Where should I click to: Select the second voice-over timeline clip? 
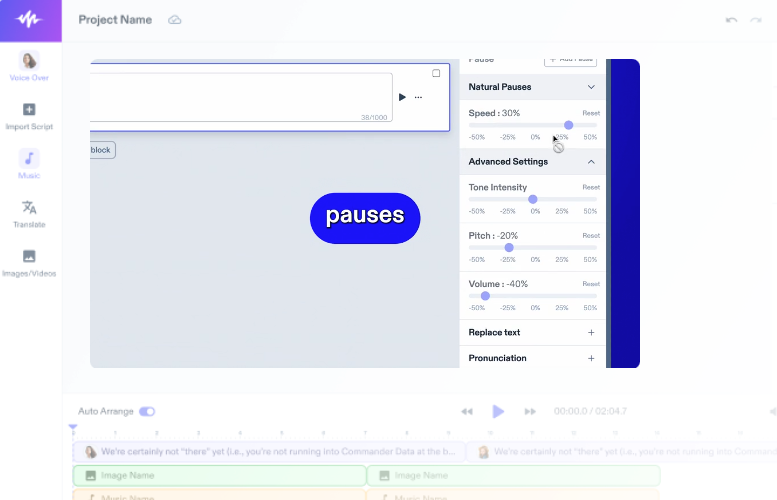tap(621, 452)
